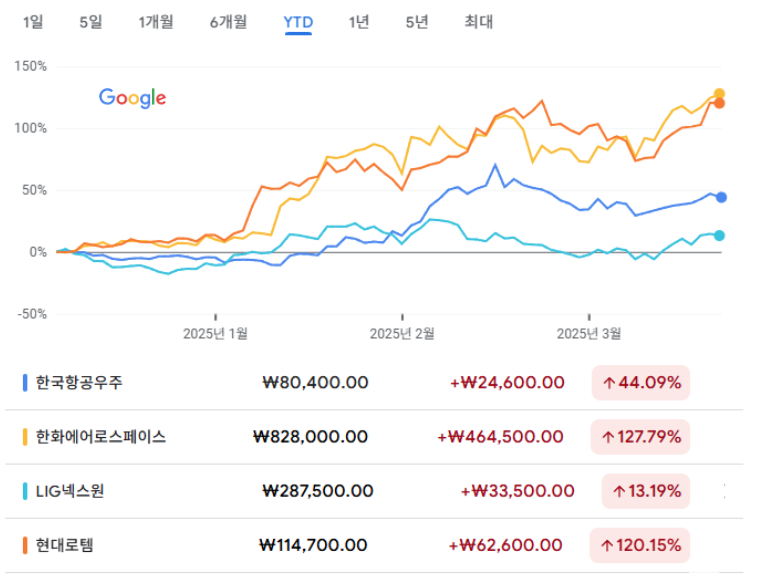The width and height of the screenshot is (766, 582).
Task: Click the blue color bar beside 한국항공우주
Action: pyautogui.click(x=25, y=382)
